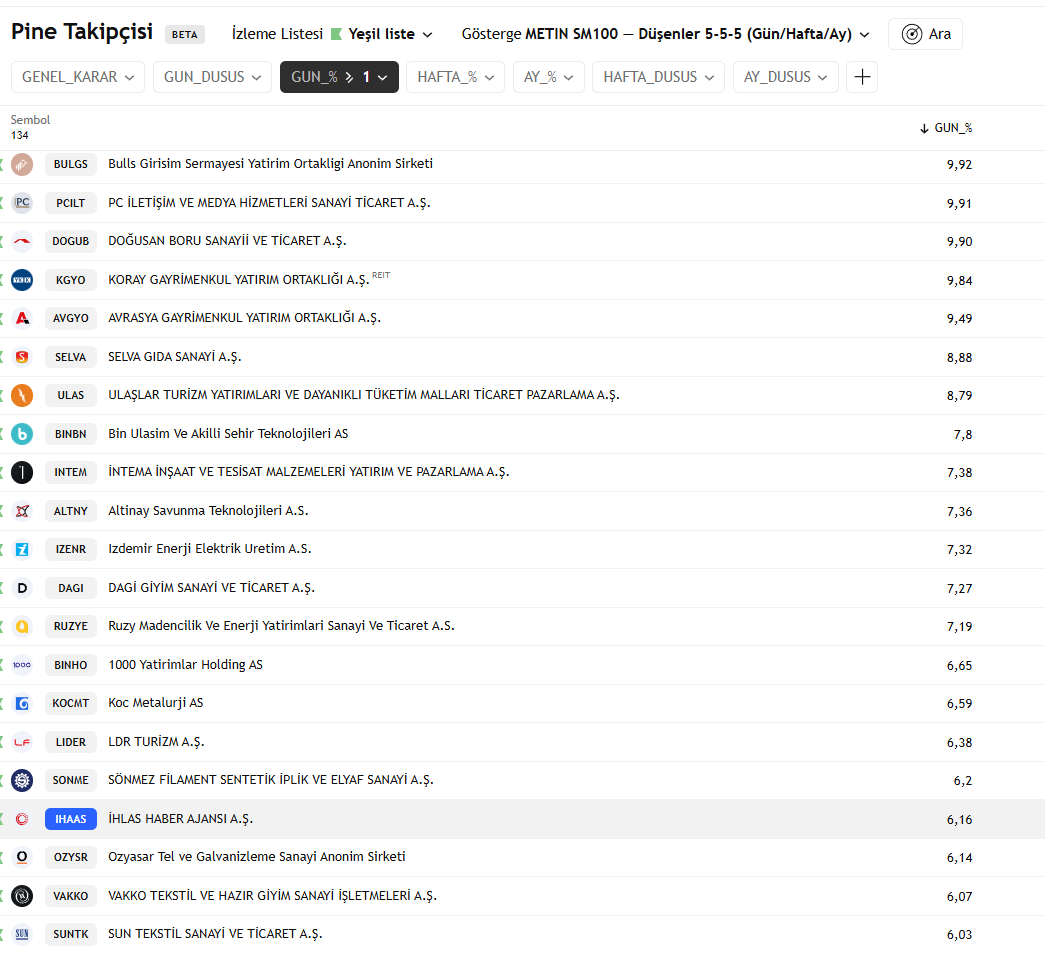Click the RUZYE company logo icon

22,626
